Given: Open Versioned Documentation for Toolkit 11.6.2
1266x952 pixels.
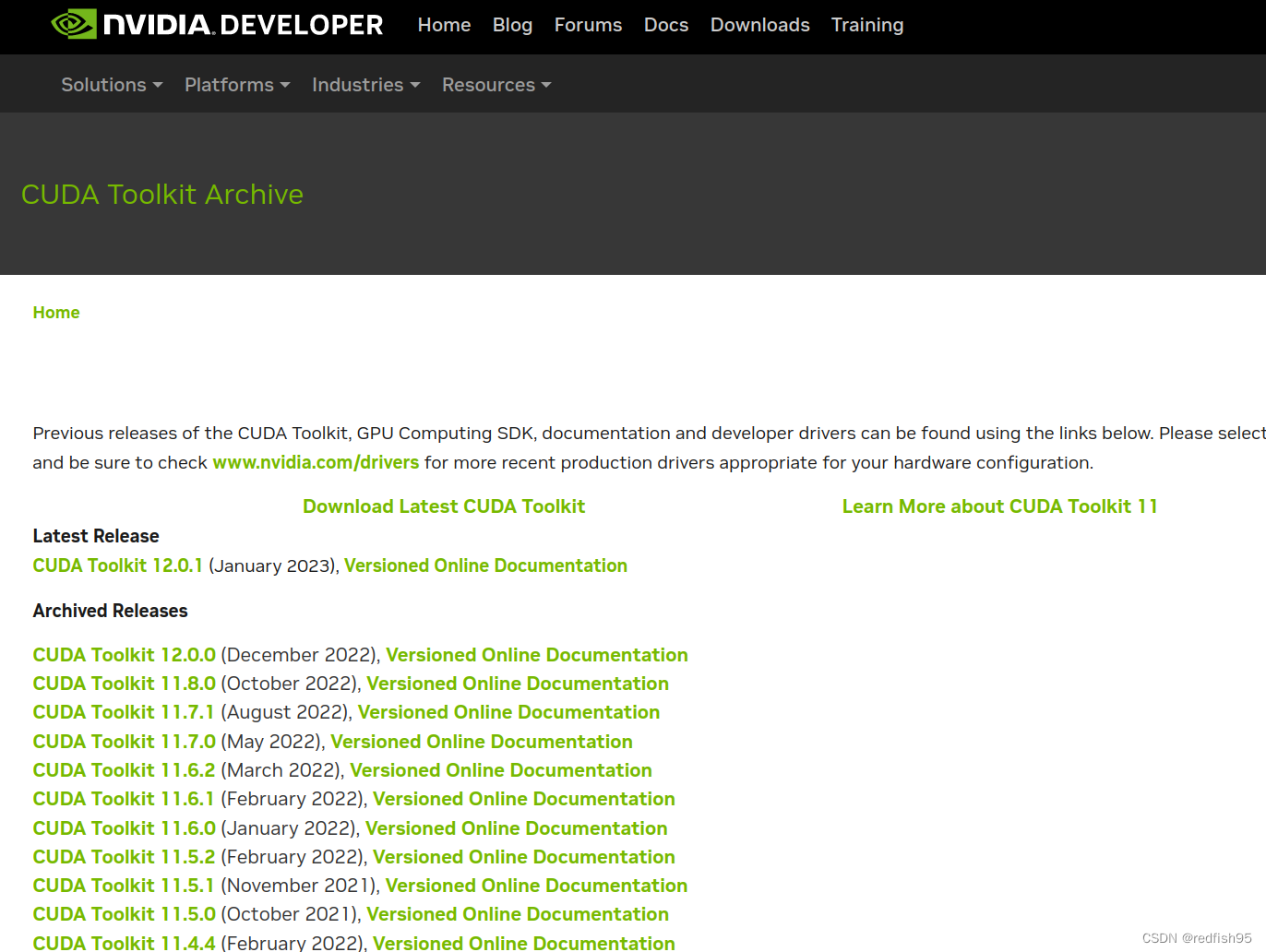Looking at the screenshot, I should point(501,770).
